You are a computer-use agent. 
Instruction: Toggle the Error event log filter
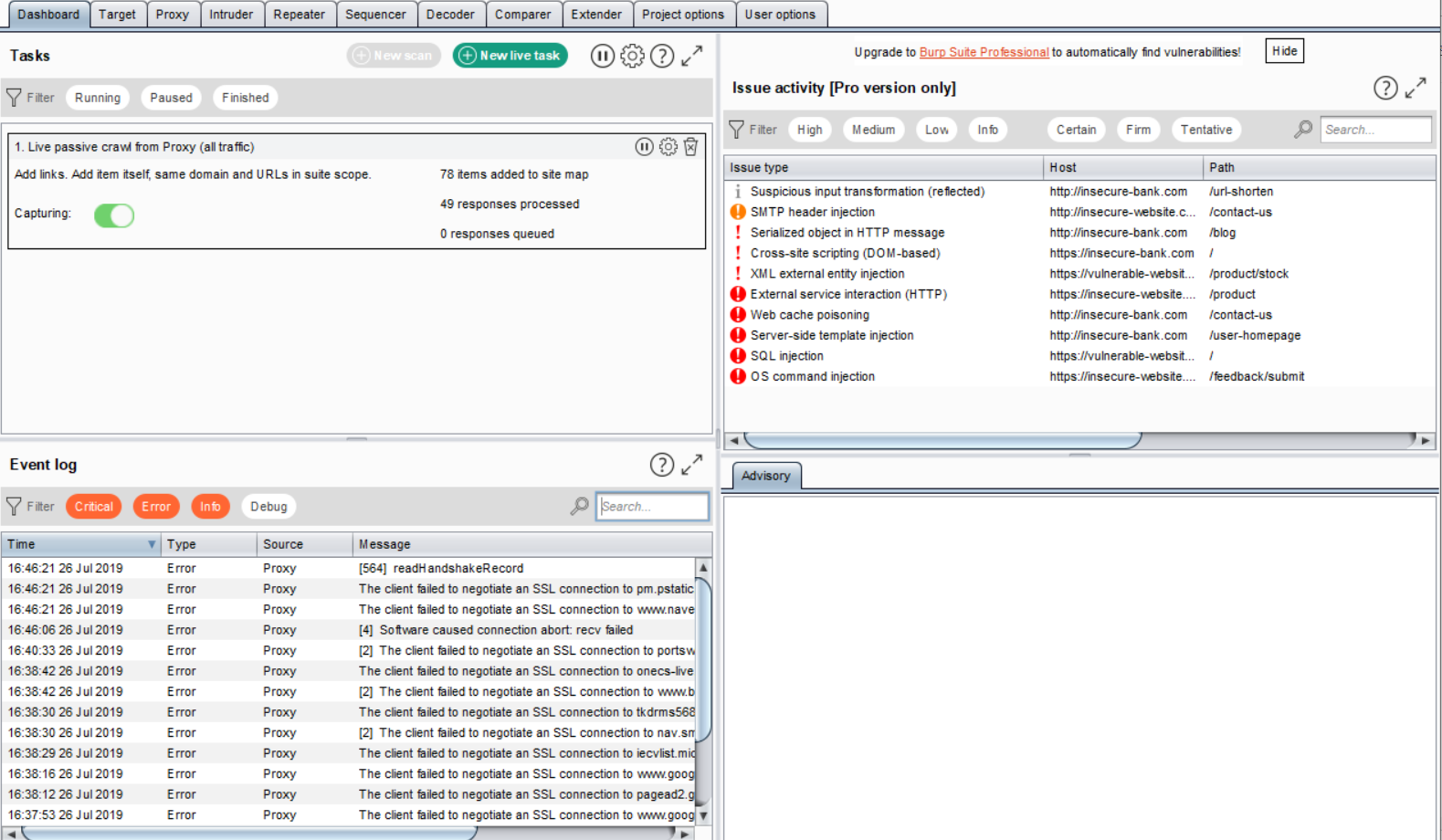156,507
